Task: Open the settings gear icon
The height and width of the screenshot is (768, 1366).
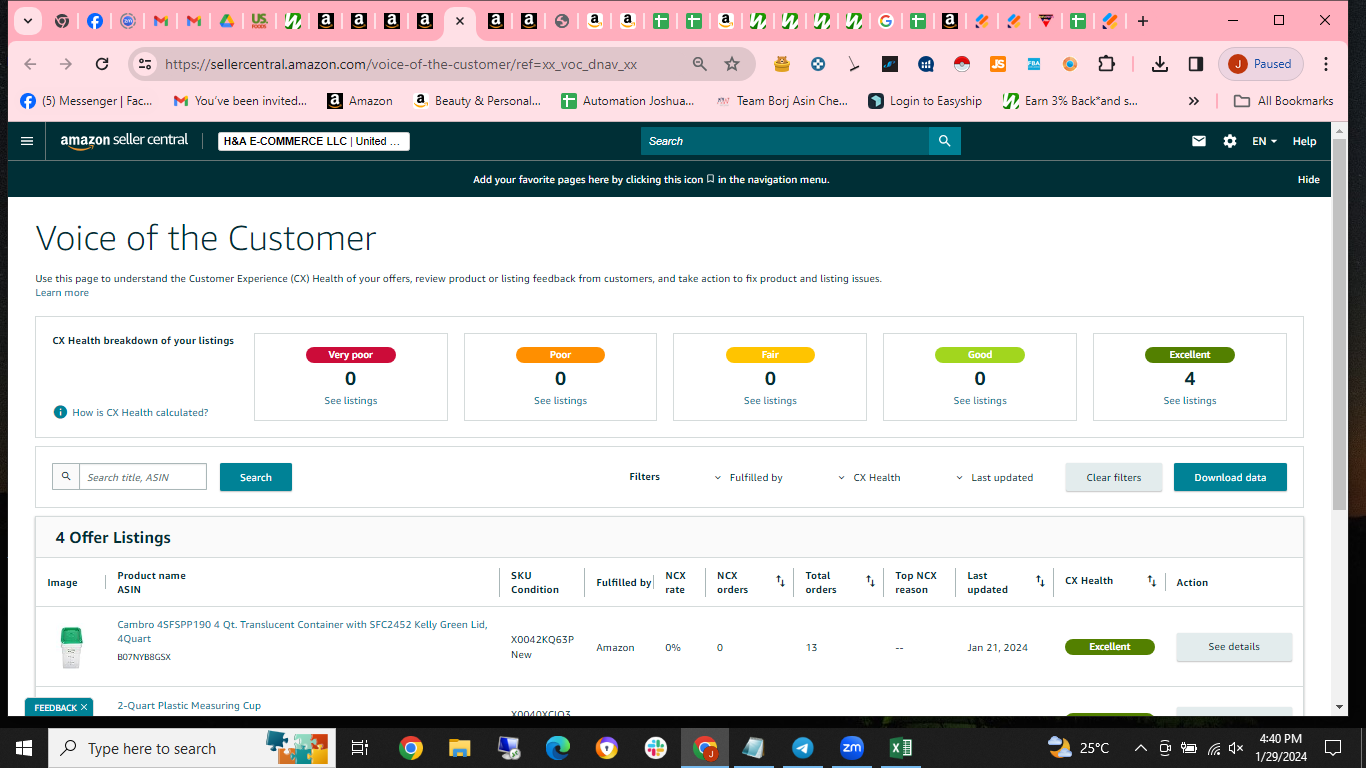Action: click(x=1230, y=141)
